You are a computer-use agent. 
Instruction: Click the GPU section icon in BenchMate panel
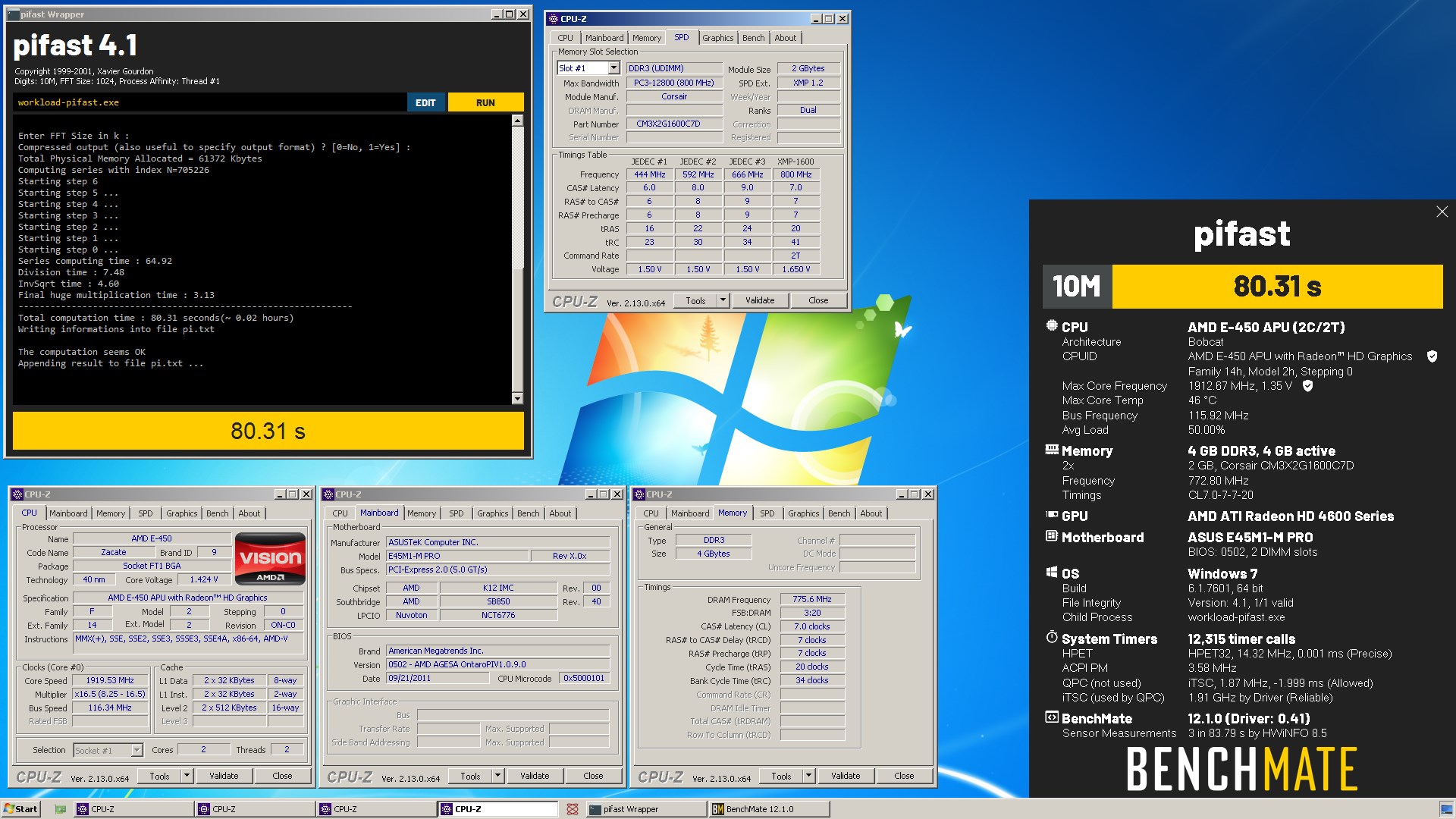pos(1052,515)
